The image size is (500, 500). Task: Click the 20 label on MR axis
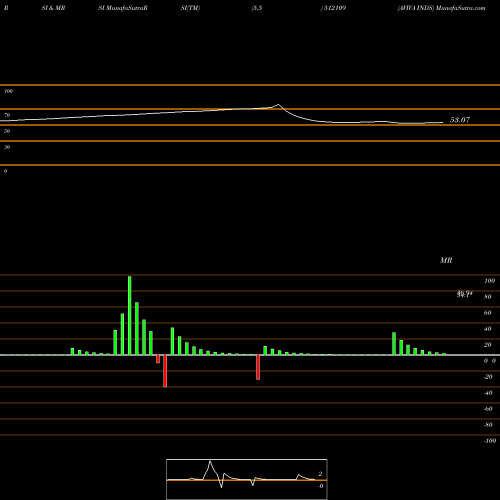[488, 345]
